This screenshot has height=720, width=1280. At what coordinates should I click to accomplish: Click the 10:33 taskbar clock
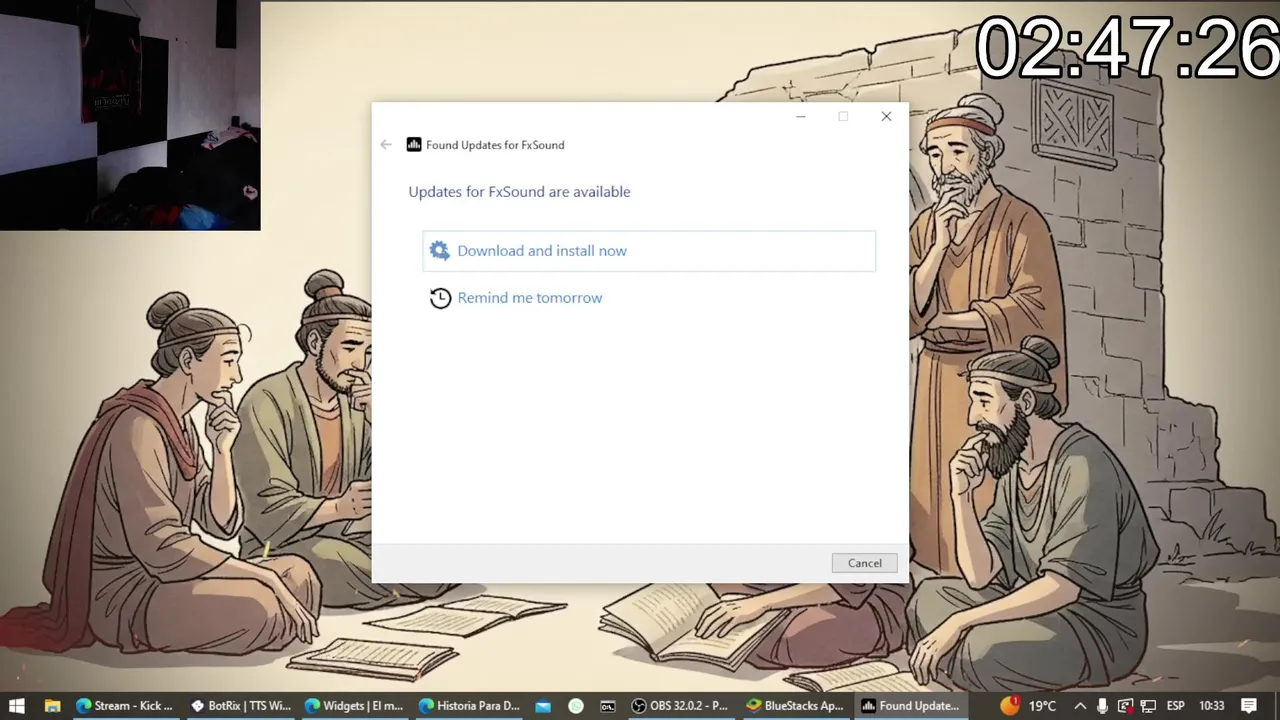pos(1211,706)
